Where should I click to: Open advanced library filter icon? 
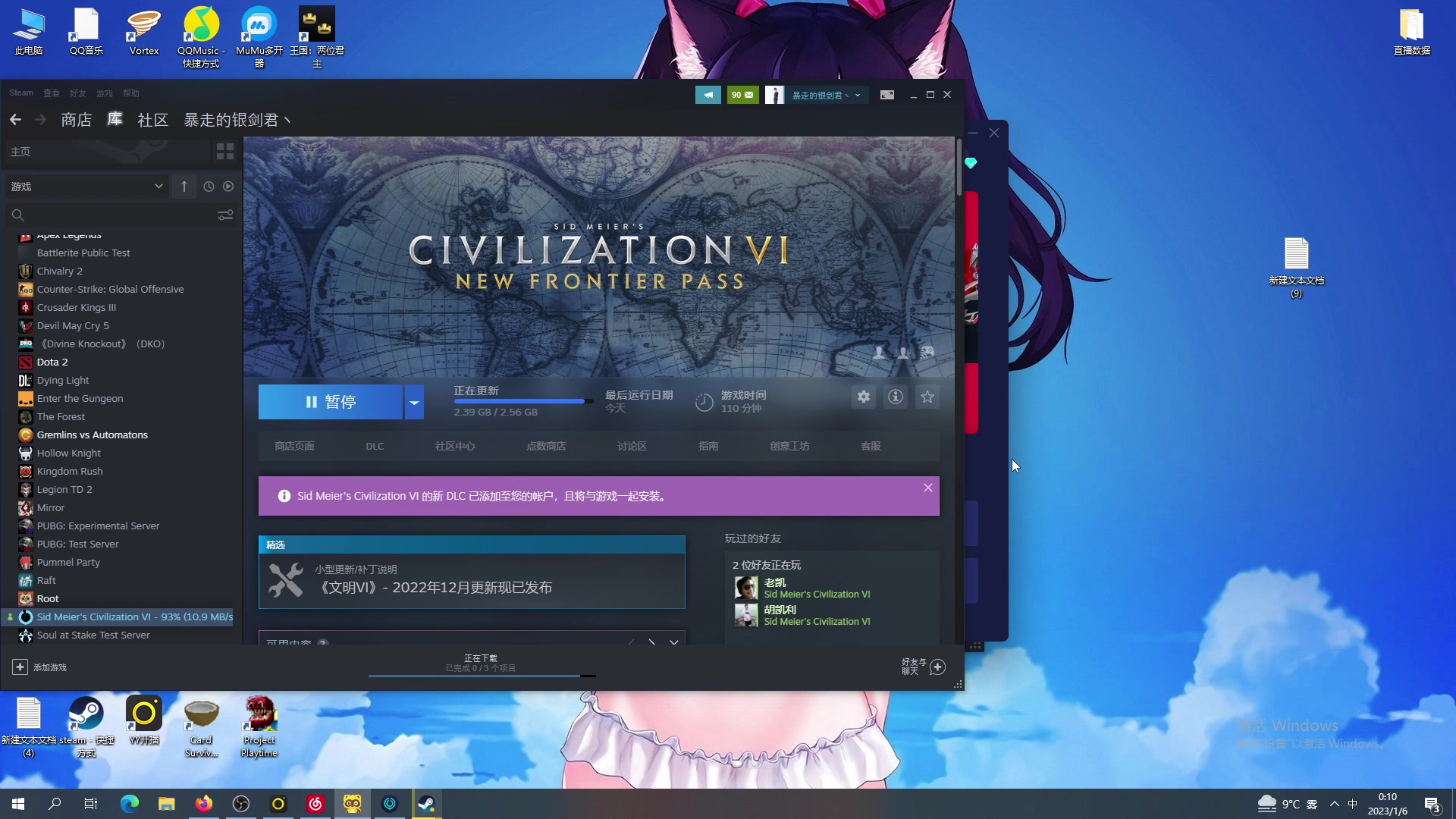click(224, 215)
